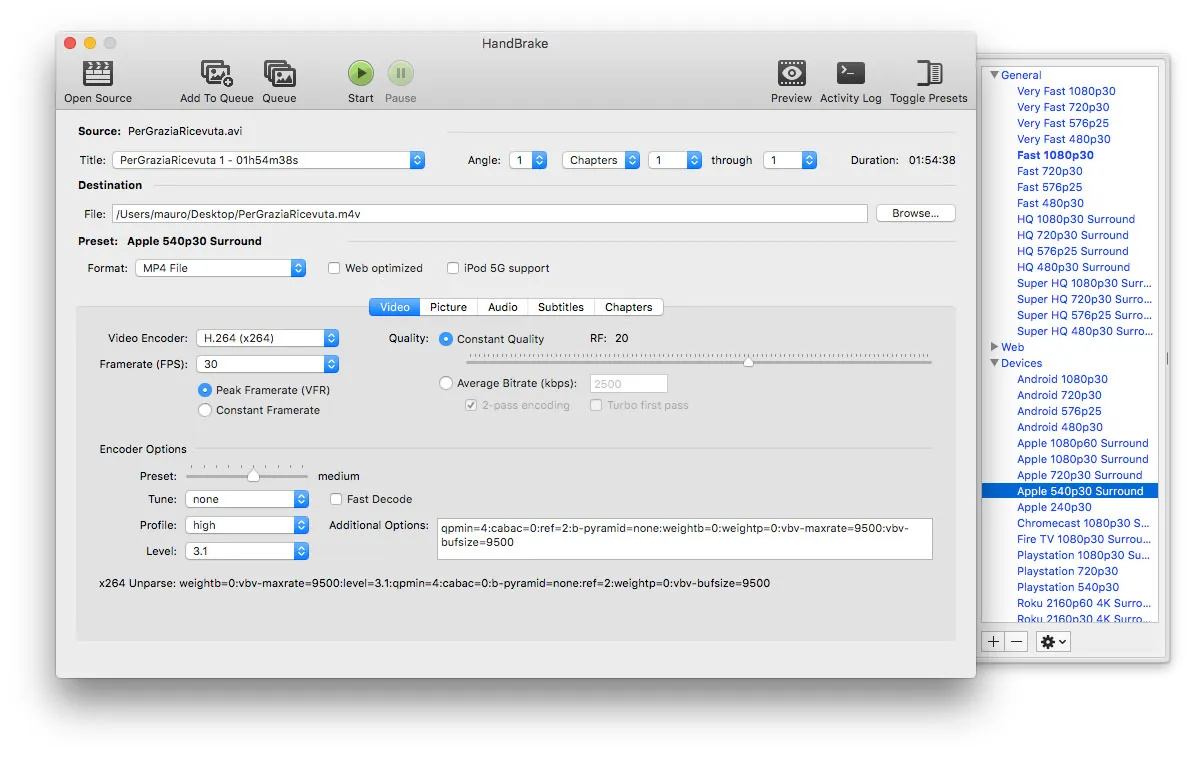This screenshot has height=758, width=1187.
Task: Select the Chromecast 1080p30 Surround preset
Action: click(1083, 523)
